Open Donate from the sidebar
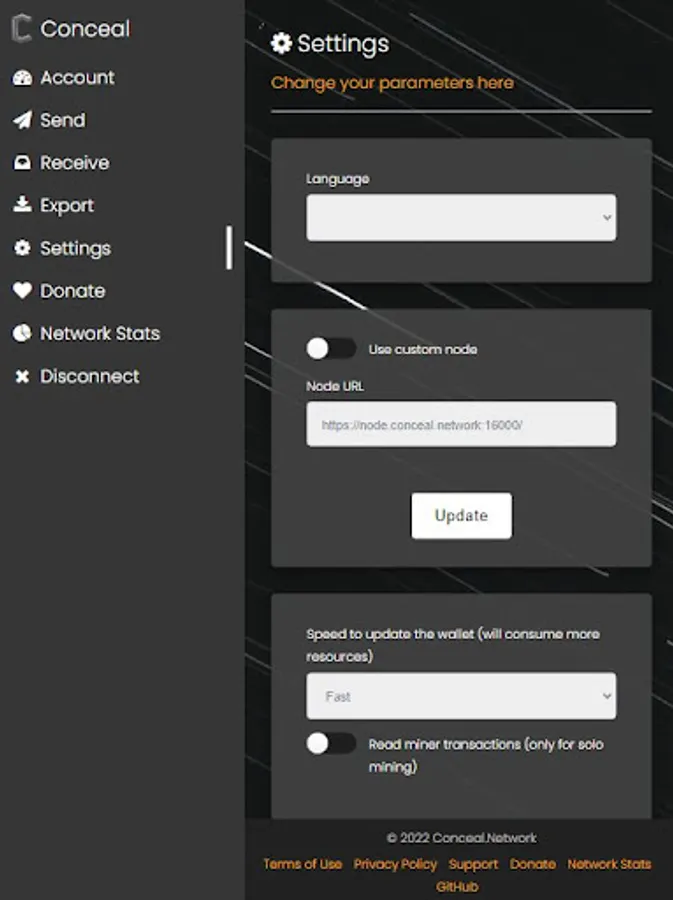The image size is (673, 900). (x=73, y=291)
